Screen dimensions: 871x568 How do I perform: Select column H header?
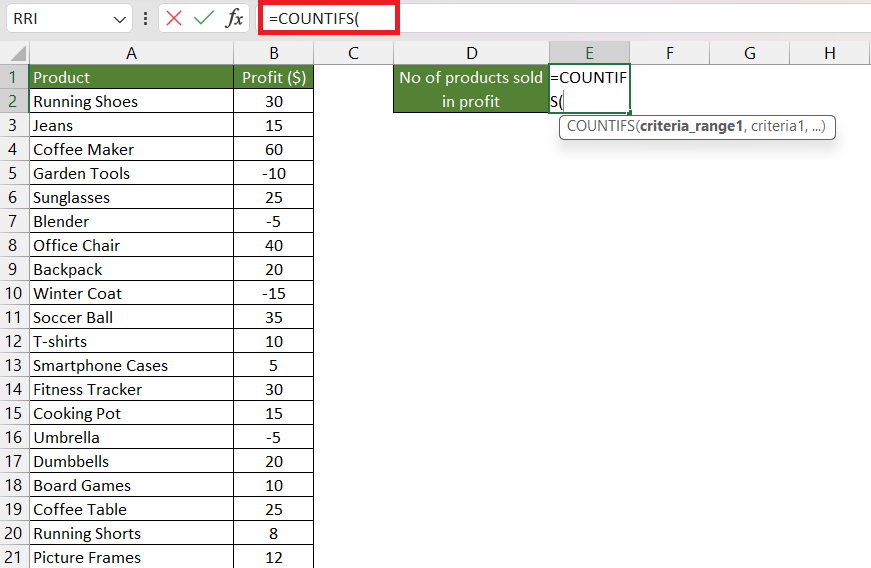coord(829,53)
